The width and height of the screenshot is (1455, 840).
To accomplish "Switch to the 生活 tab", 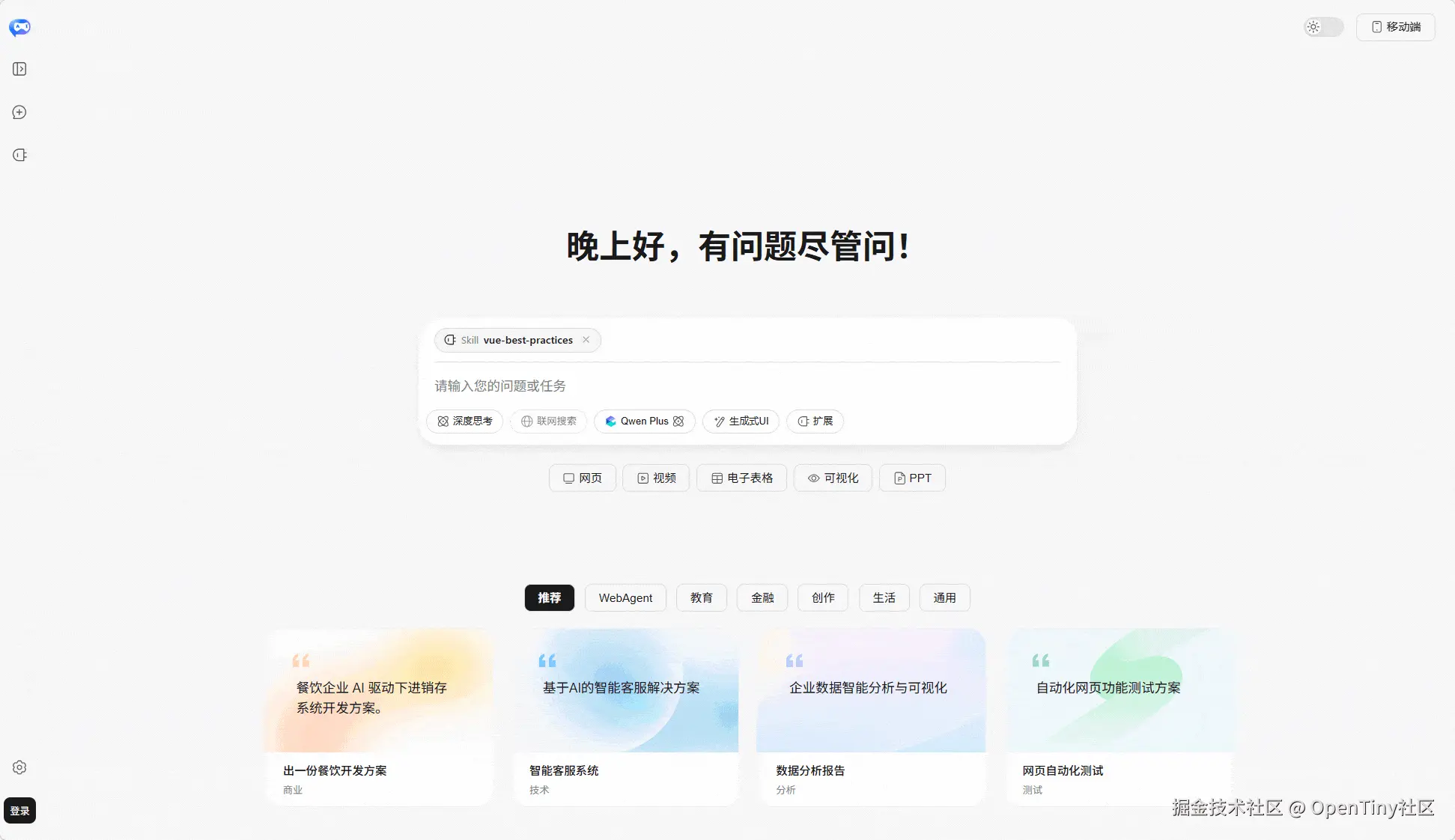I will pos(884,597).
